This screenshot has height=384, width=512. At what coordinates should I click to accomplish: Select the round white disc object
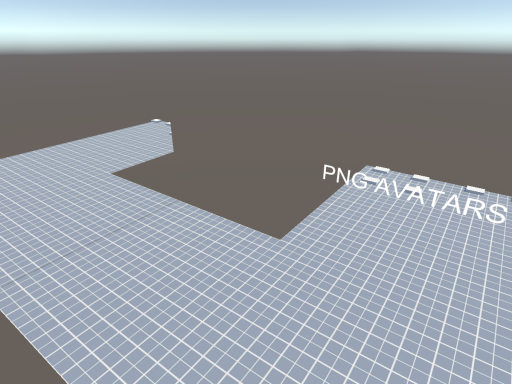(x=156, y=120)
